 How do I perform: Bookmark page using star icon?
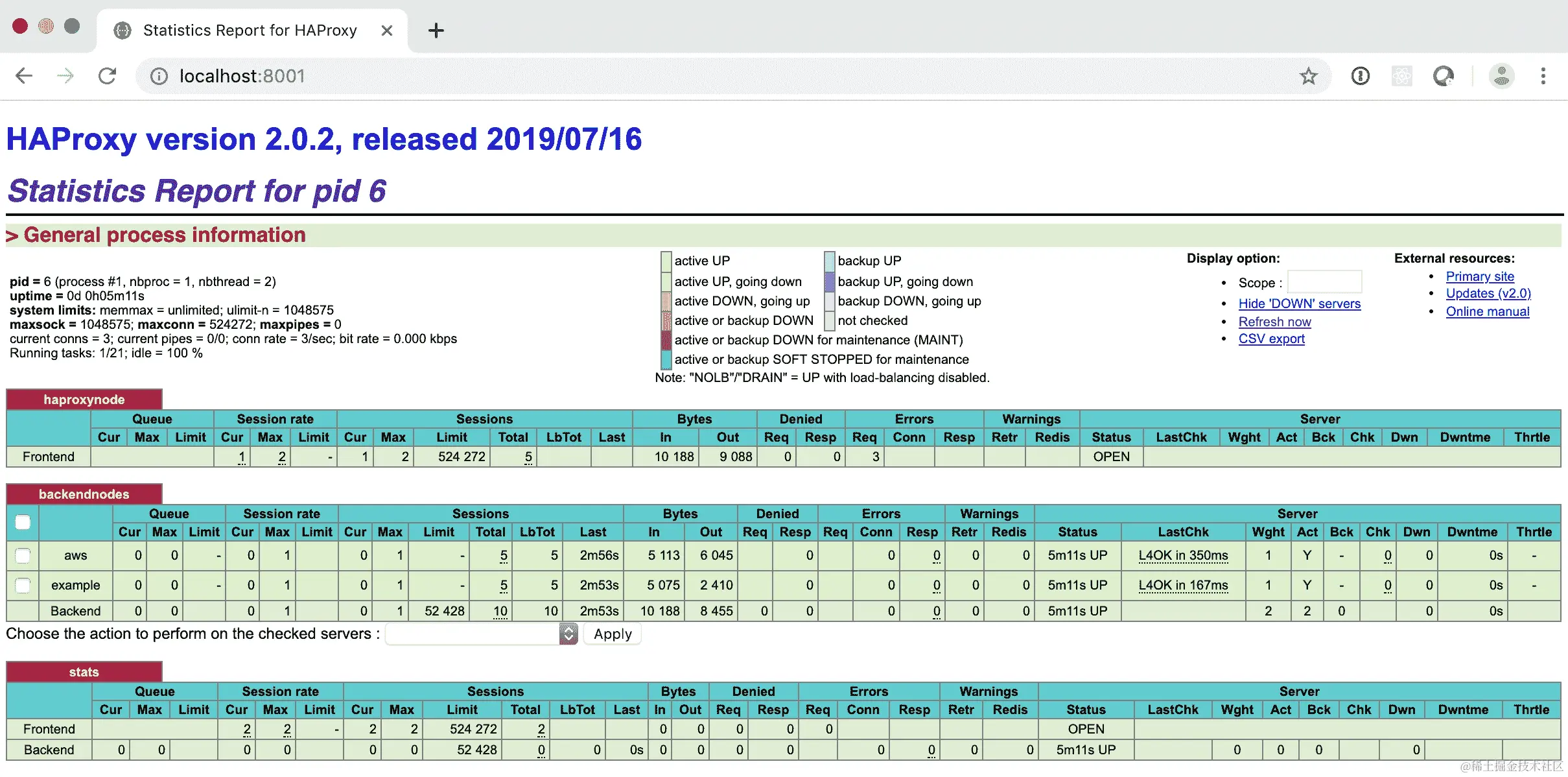coord(1308,76)
